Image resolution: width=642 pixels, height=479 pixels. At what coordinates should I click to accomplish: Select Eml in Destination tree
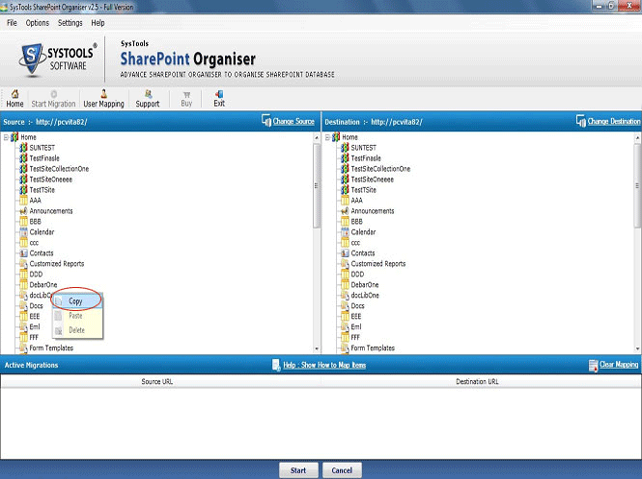[356, 327]
